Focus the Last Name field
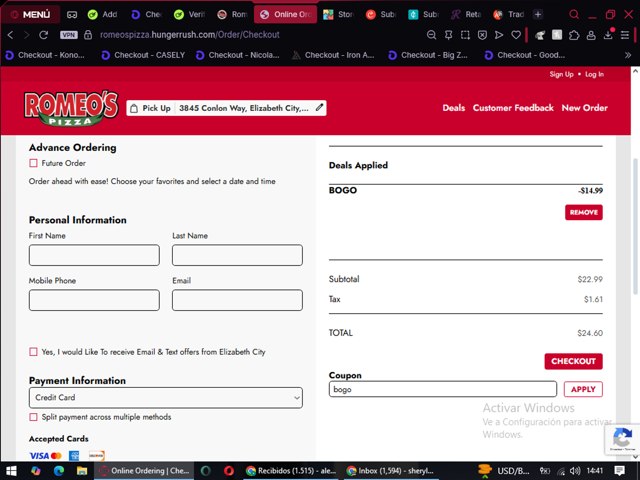Image resolution: width=640 pixels, height=480 pixels. (237, 255)
